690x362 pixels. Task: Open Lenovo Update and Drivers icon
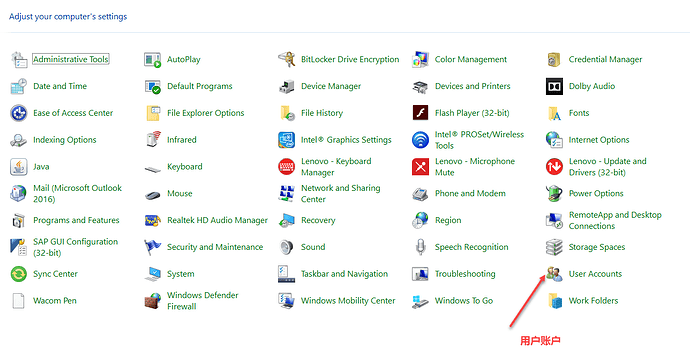tap(554, 167)
